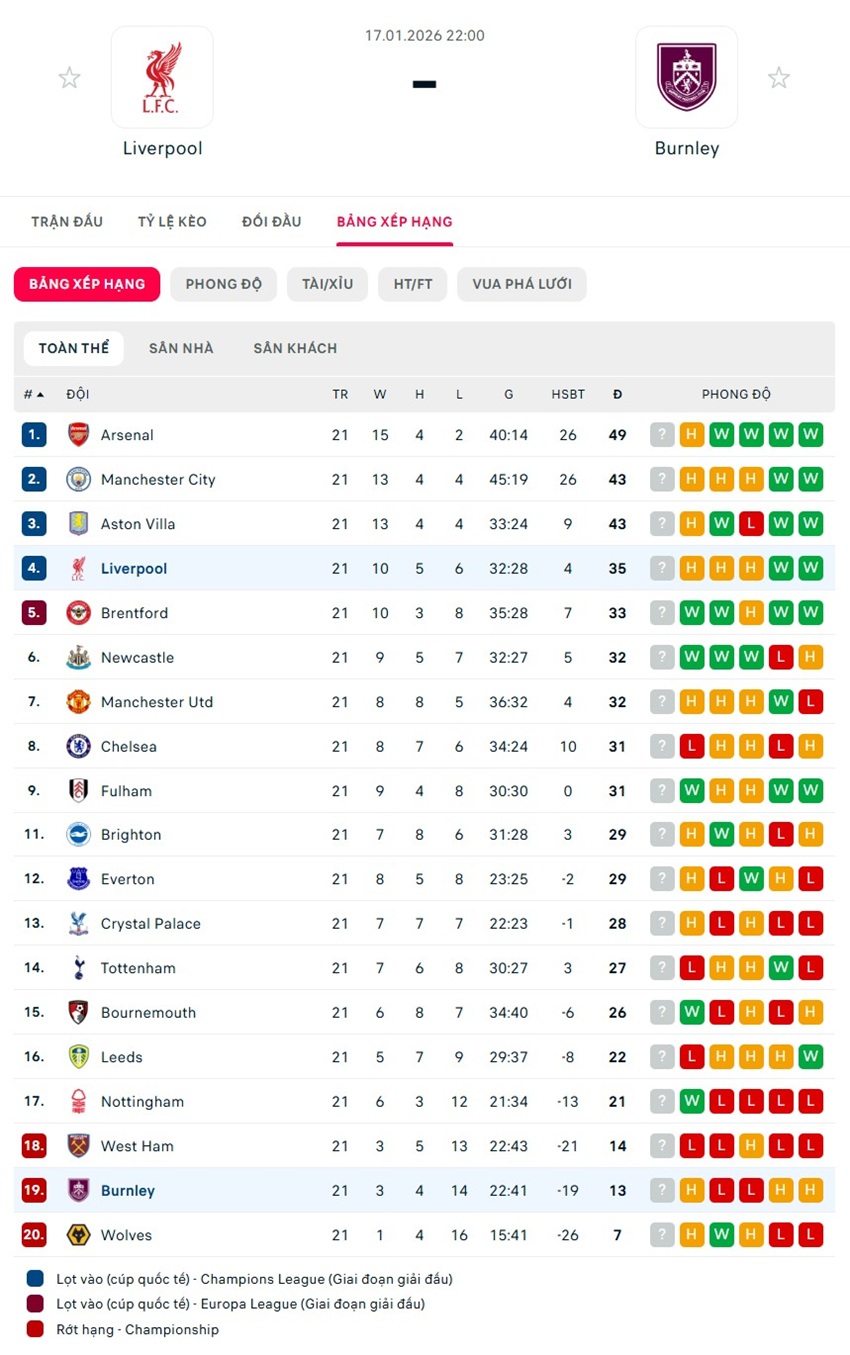Viewport: 850px width, 1355px height.
Task: Click Arsenal's latest green W form badge
Action: point(811,435)
